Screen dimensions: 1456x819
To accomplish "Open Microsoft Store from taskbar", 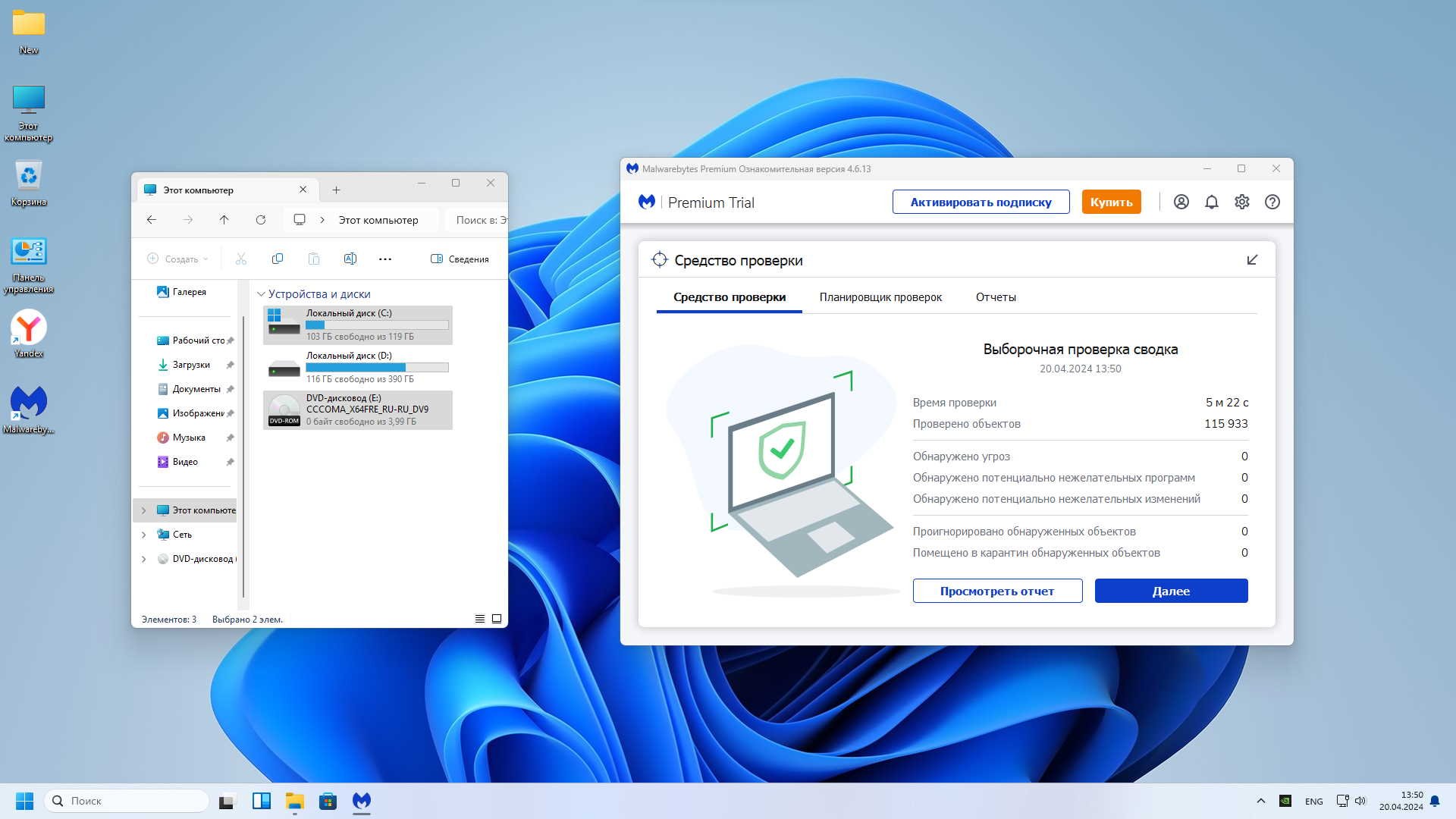I will [x=328, y=801].
